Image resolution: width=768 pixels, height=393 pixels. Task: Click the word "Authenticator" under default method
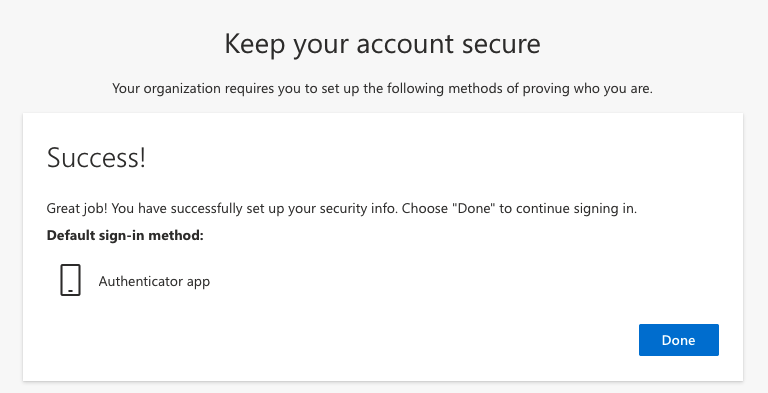tap(141, 281)
